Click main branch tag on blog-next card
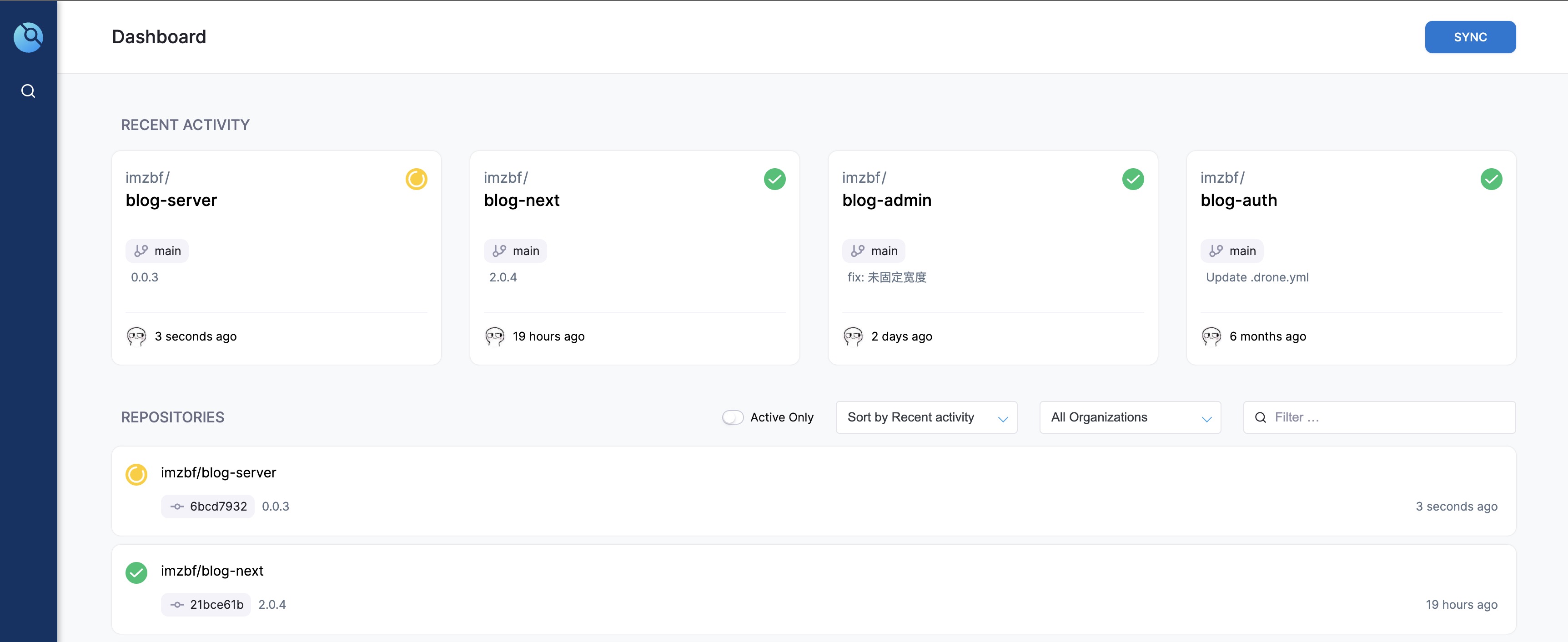 click(x=516, y=251)
